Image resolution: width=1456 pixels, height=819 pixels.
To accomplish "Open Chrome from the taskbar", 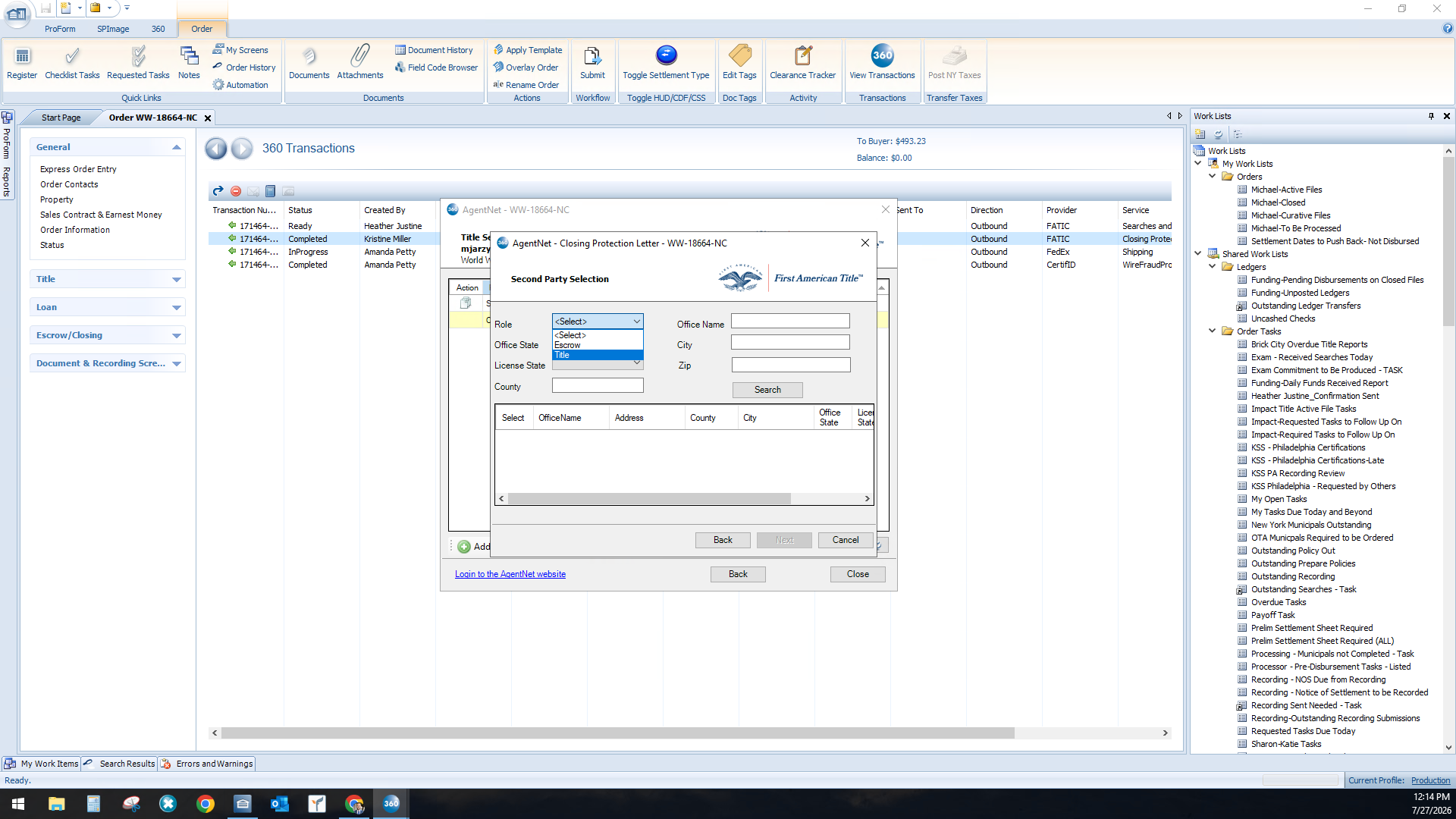I will [205, 803].
